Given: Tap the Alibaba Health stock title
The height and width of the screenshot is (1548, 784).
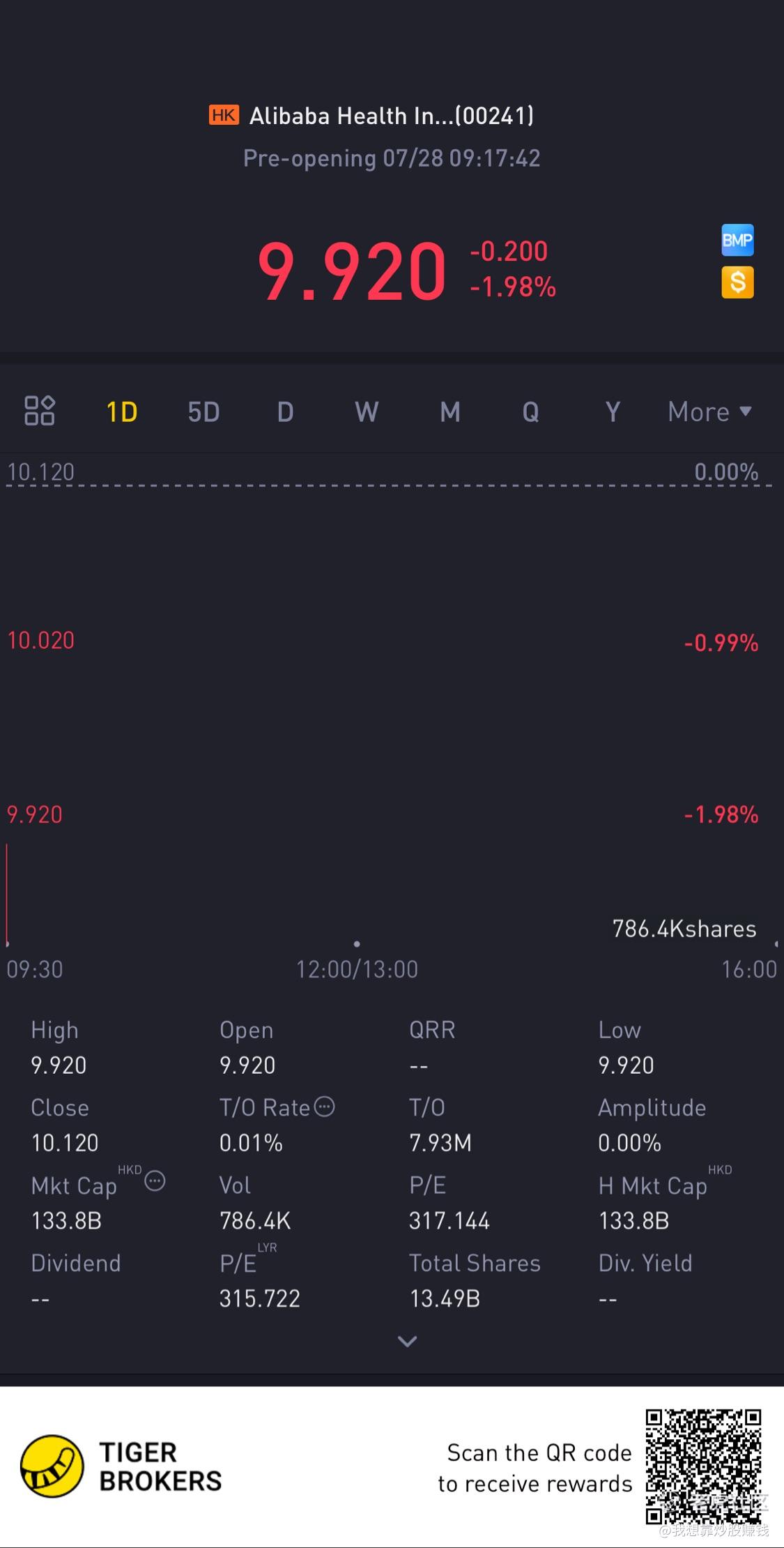Looking at the screenshot, I should (x=392, y=116).
